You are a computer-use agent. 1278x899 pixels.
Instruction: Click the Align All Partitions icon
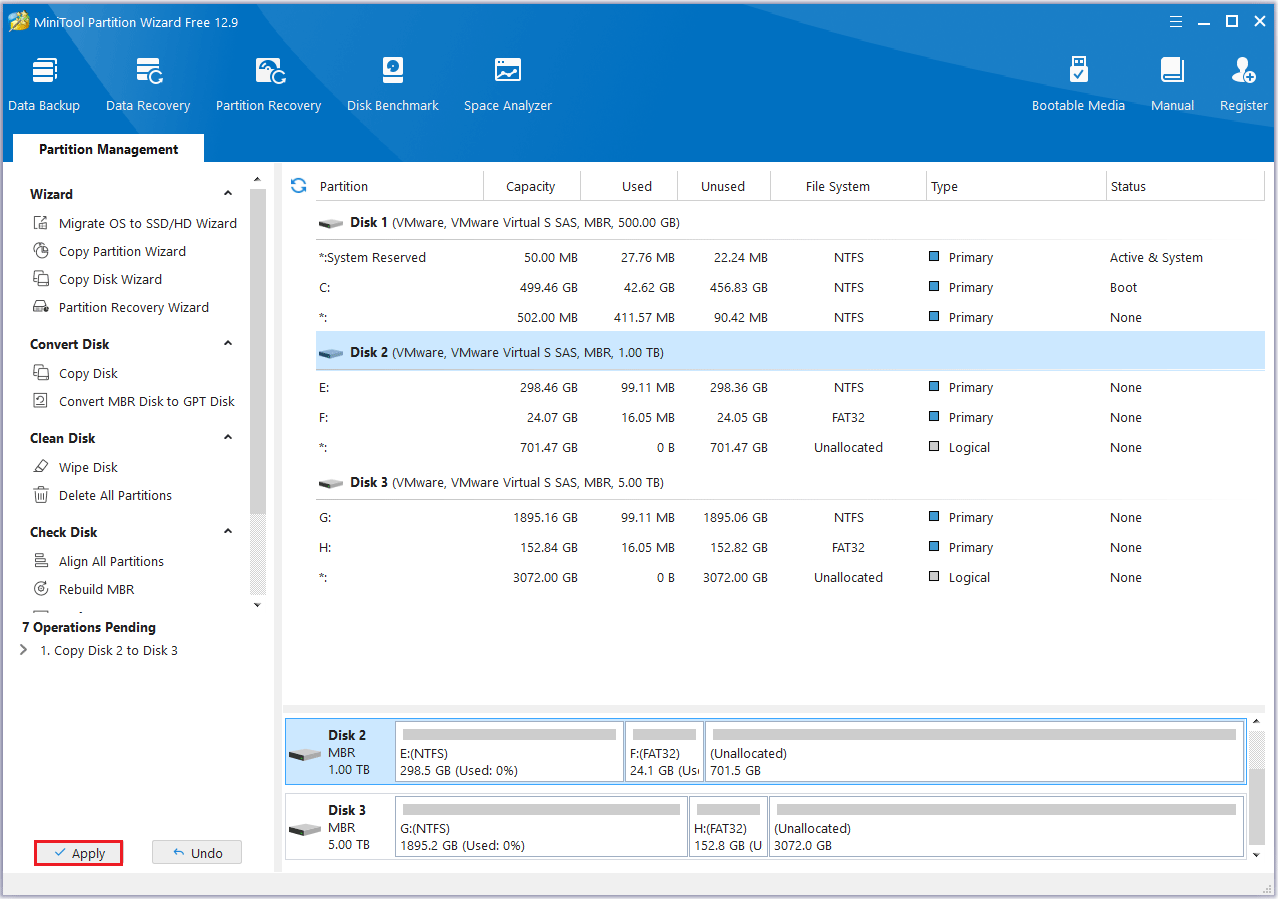(41, 561)
